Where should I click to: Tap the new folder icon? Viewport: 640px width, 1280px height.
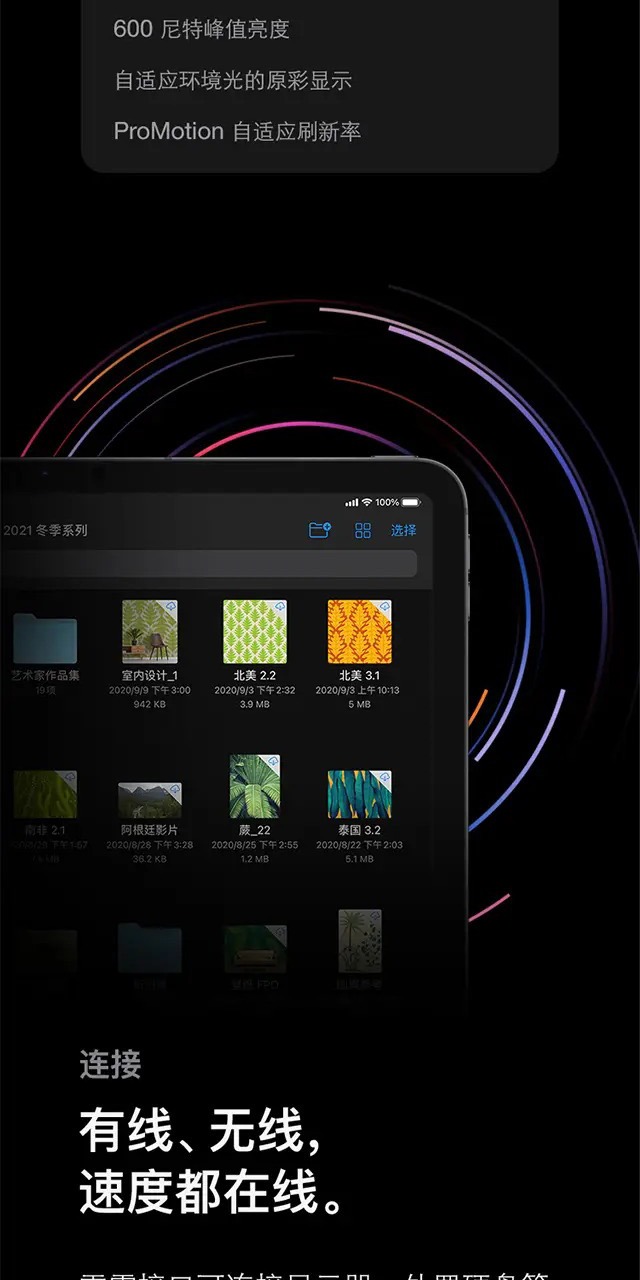click(x=320, y=530)
